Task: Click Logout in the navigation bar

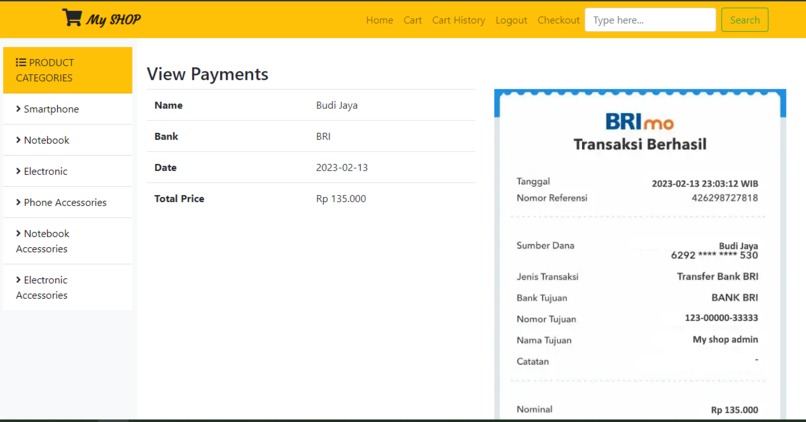Action: click(x=511, y=20)
